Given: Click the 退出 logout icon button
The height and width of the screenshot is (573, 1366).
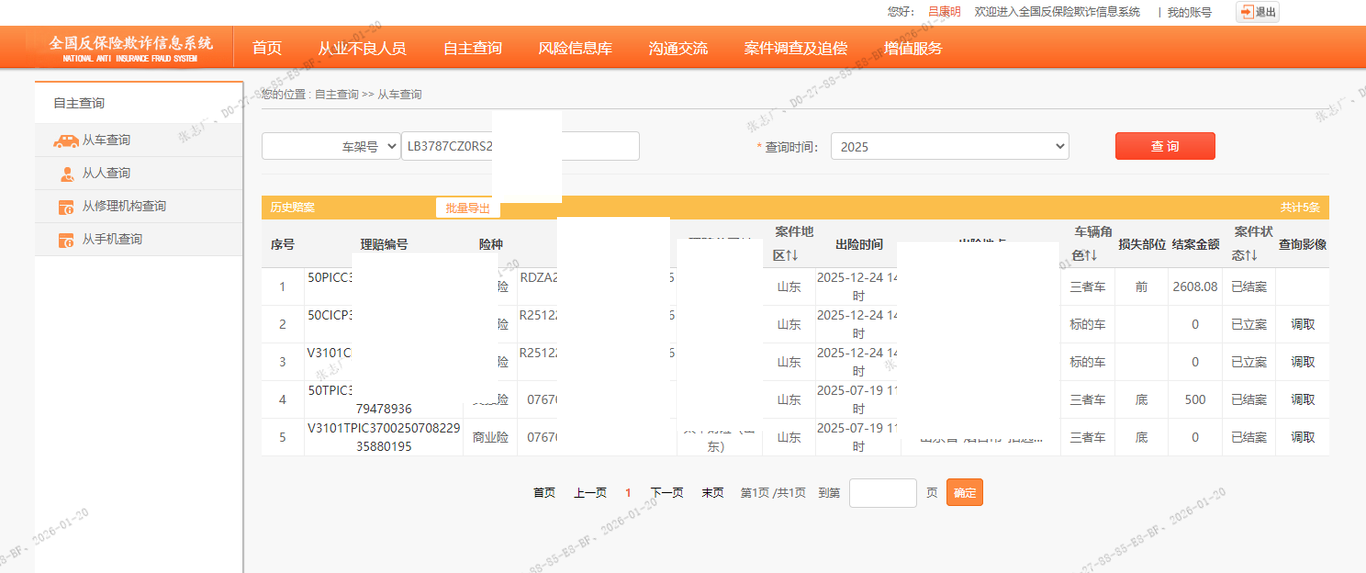Looking at the screenshot, I should pos(1258,12).
